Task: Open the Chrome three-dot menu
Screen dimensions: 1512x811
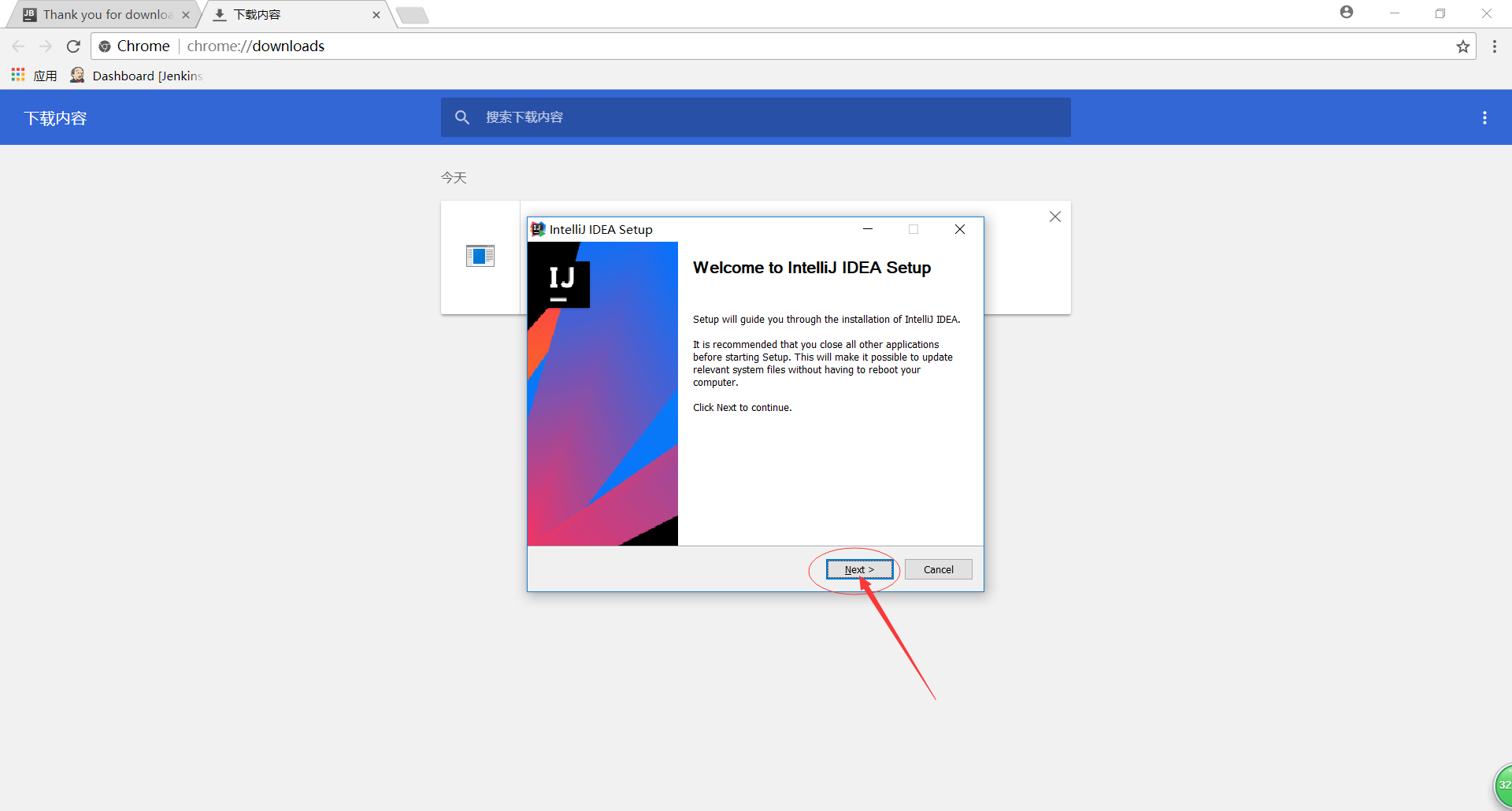Action: [x=1494, y=46]
